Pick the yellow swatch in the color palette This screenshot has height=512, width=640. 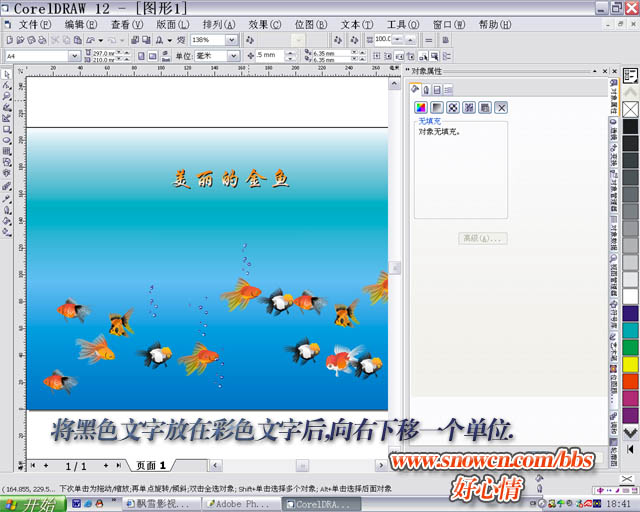630,364
